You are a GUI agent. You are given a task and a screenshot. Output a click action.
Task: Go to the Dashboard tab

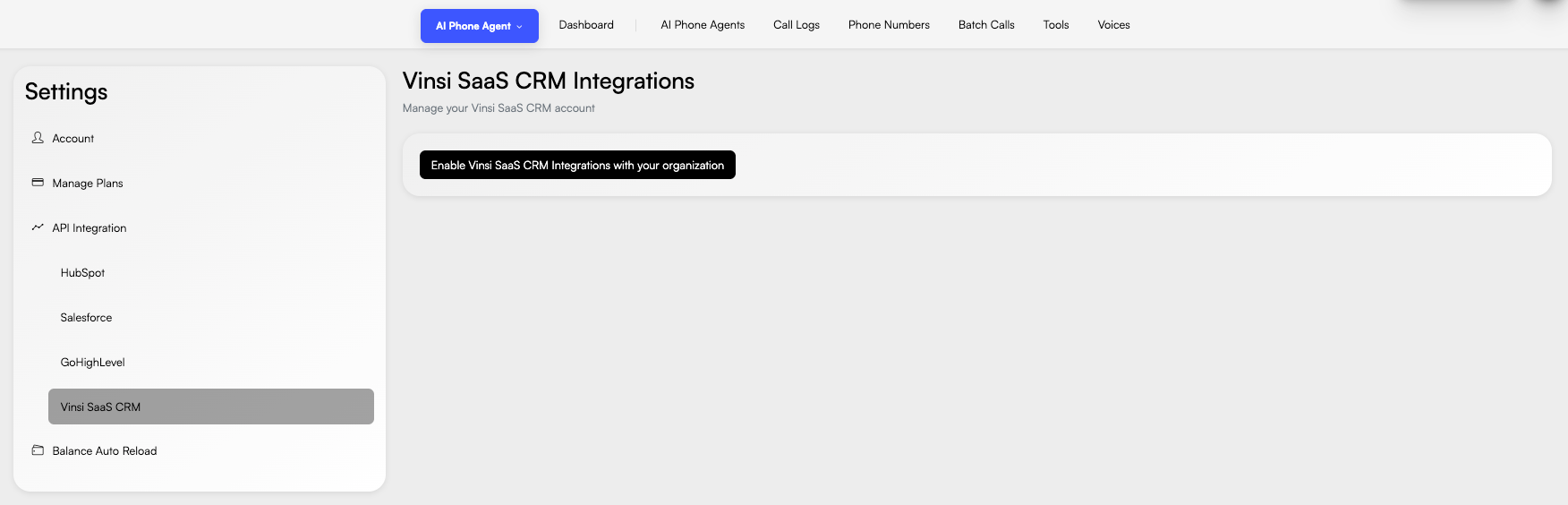[586, 25]
